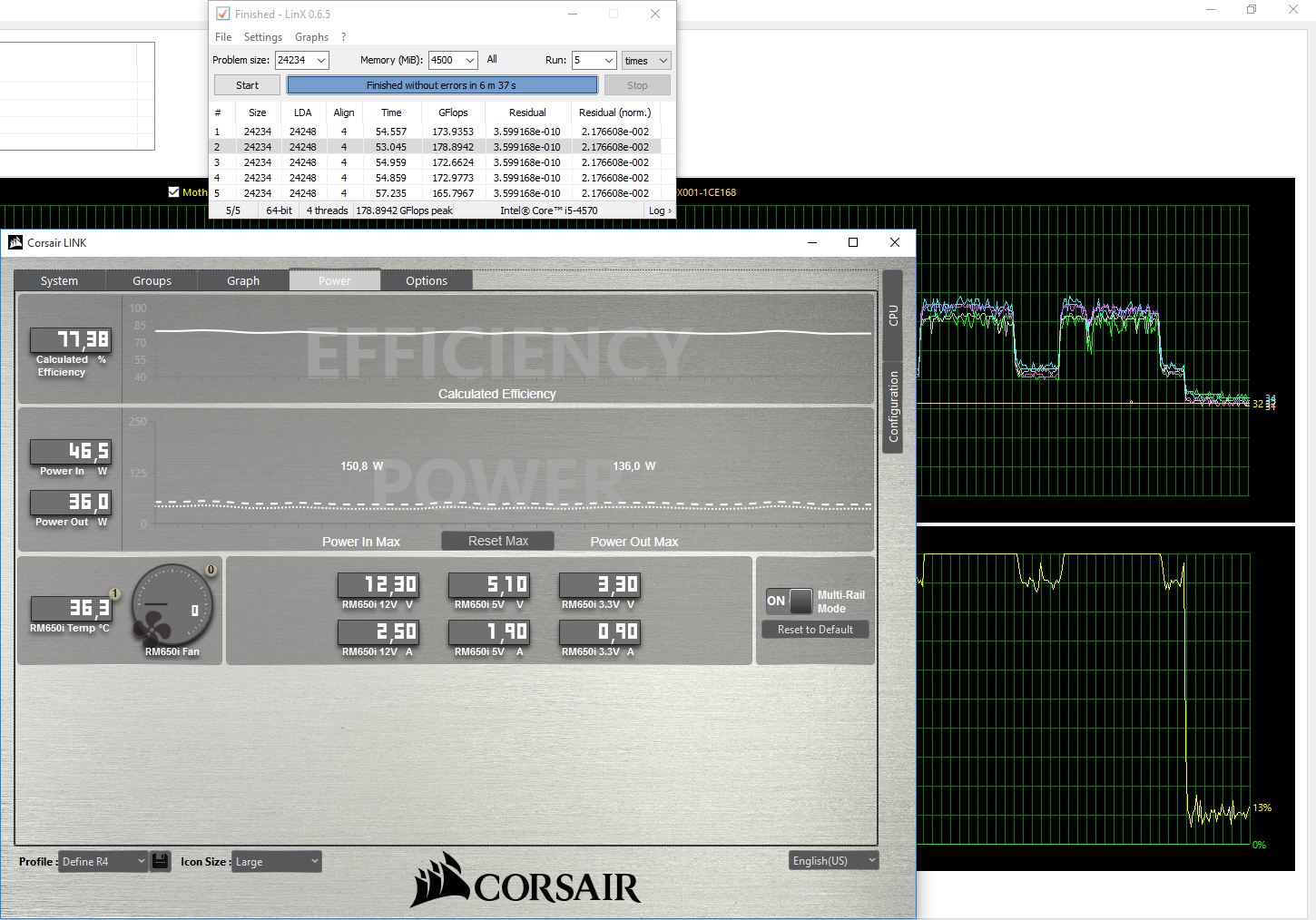The height and width of the screenshot is (920, 1316).
Task: Click the RM650i 12V voltage readout
Action: 378,584
